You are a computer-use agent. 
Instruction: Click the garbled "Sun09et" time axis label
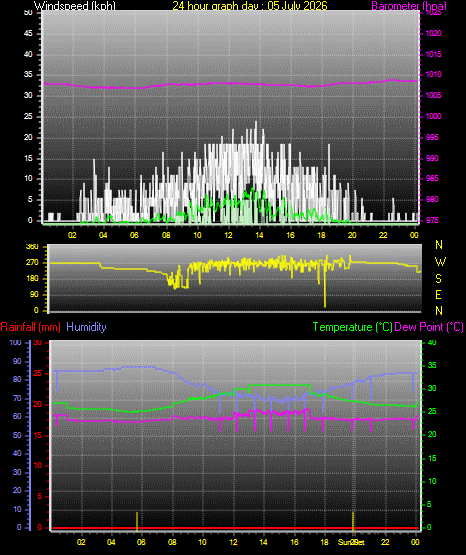(351, 542)
